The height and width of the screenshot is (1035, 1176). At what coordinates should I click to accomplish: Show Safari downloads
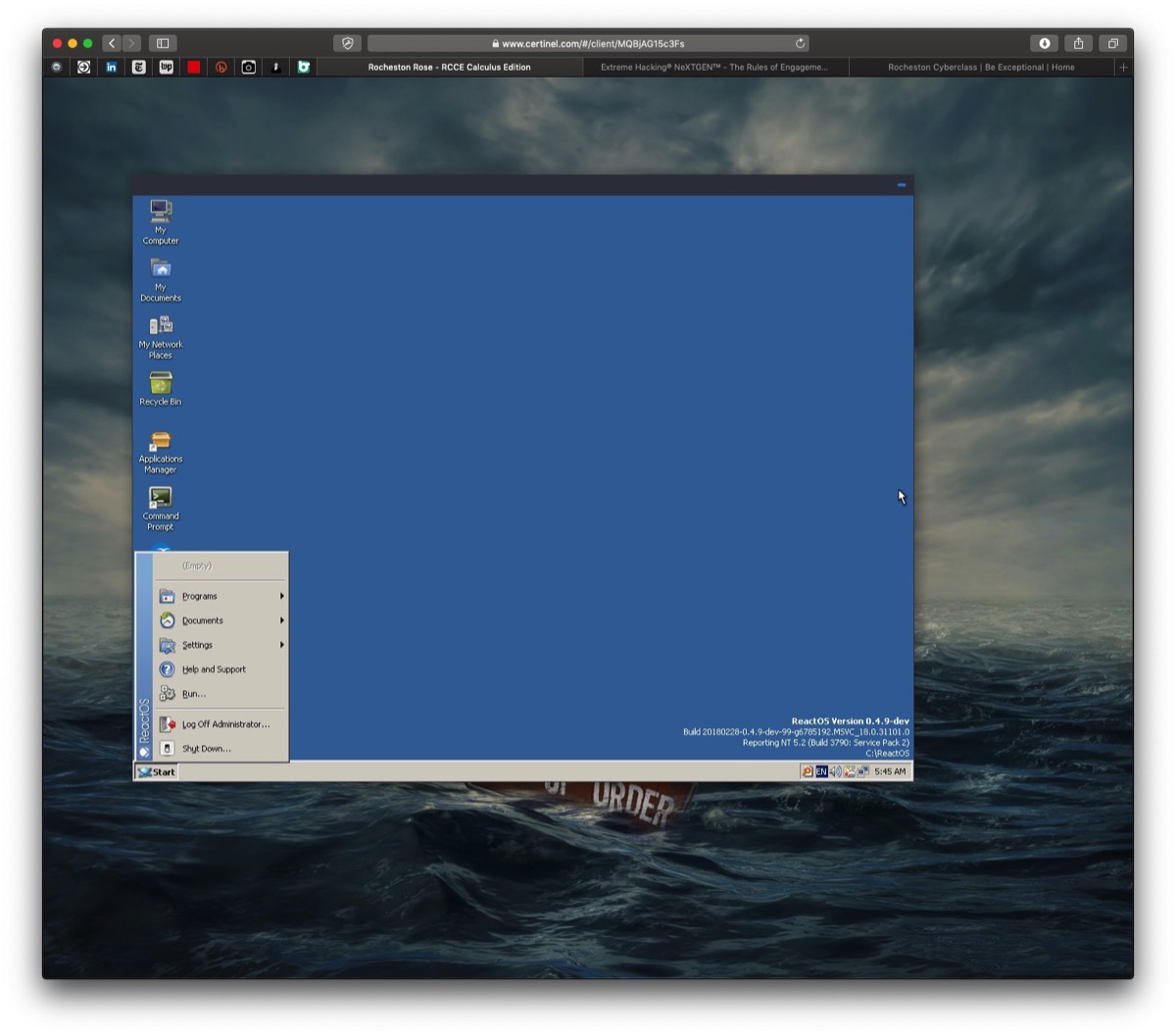coord(1045,43)
